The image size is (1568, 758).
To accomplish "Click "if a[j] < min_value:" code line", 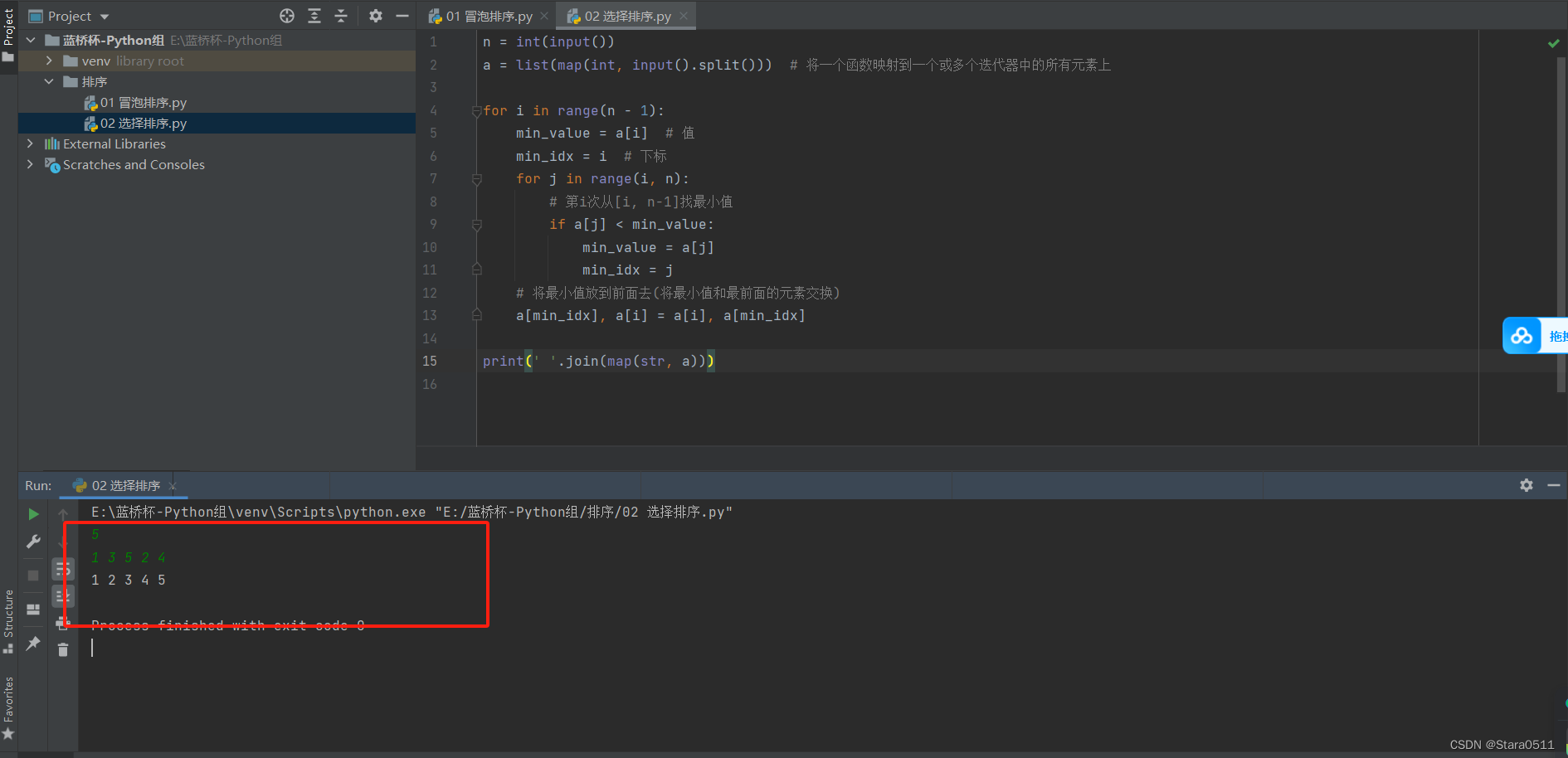I will click(x=631, y=225).
